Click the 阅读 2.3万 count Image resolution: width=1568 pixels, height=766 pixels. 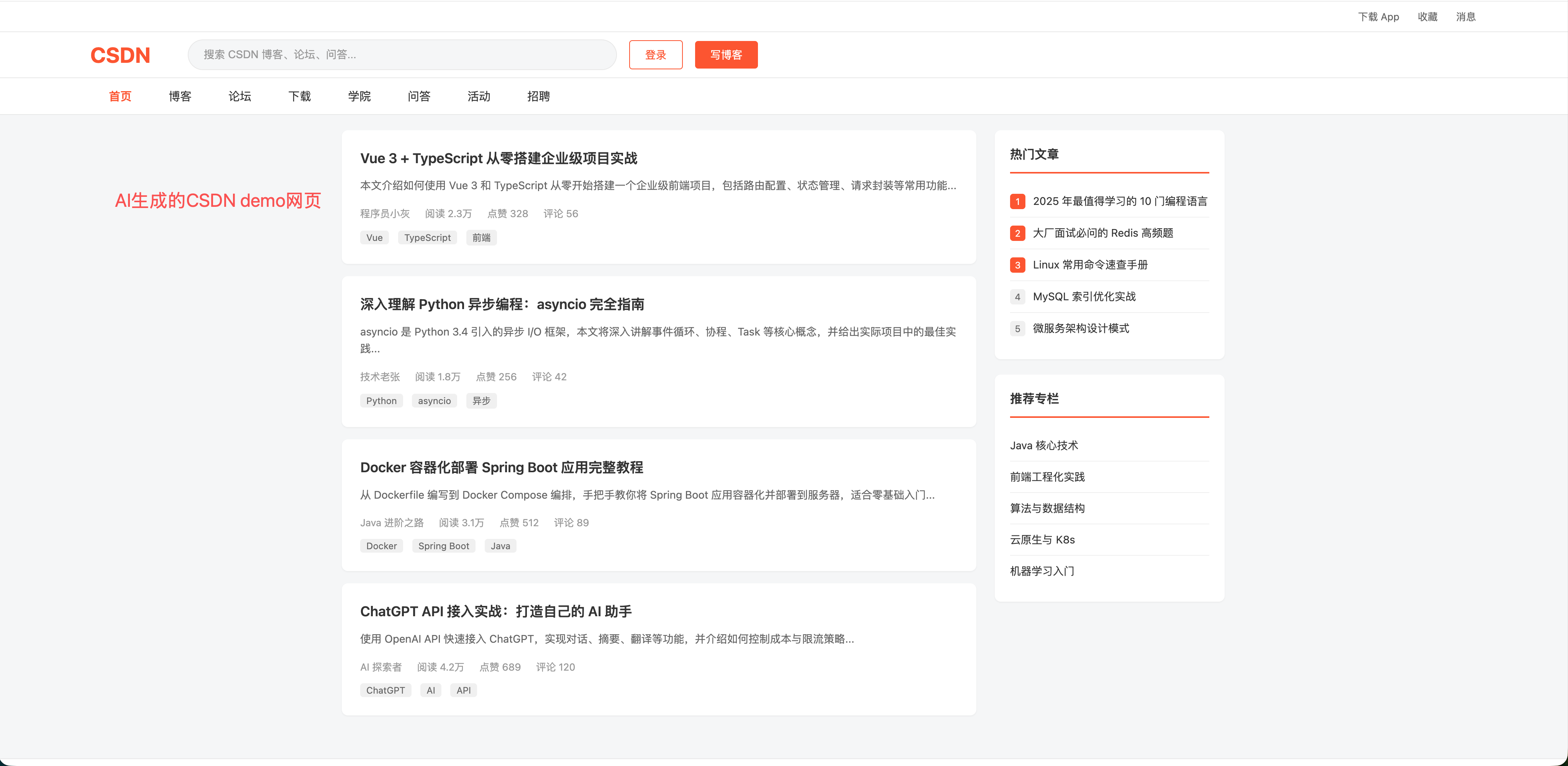point(449,214)
